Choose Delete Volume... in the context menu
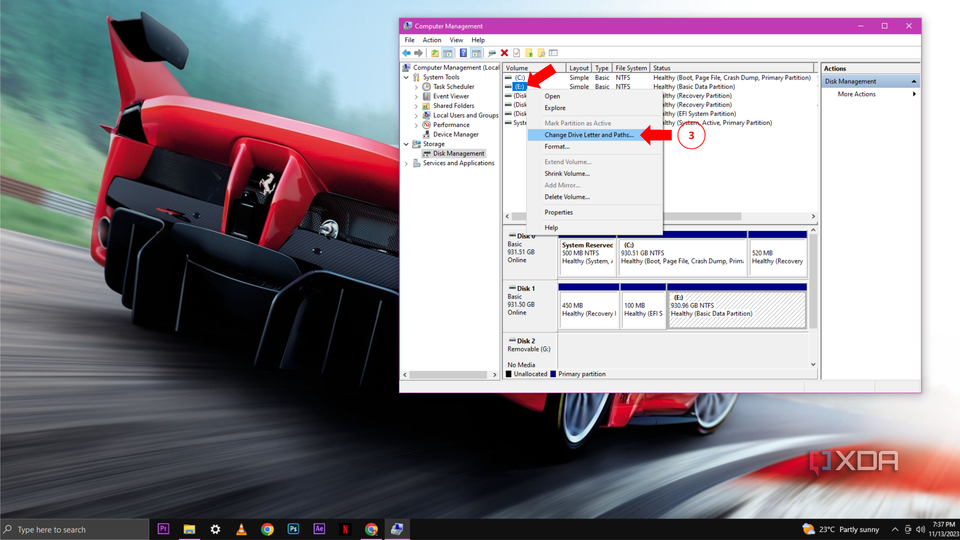 pyautogui.click(x=594, y=197)
